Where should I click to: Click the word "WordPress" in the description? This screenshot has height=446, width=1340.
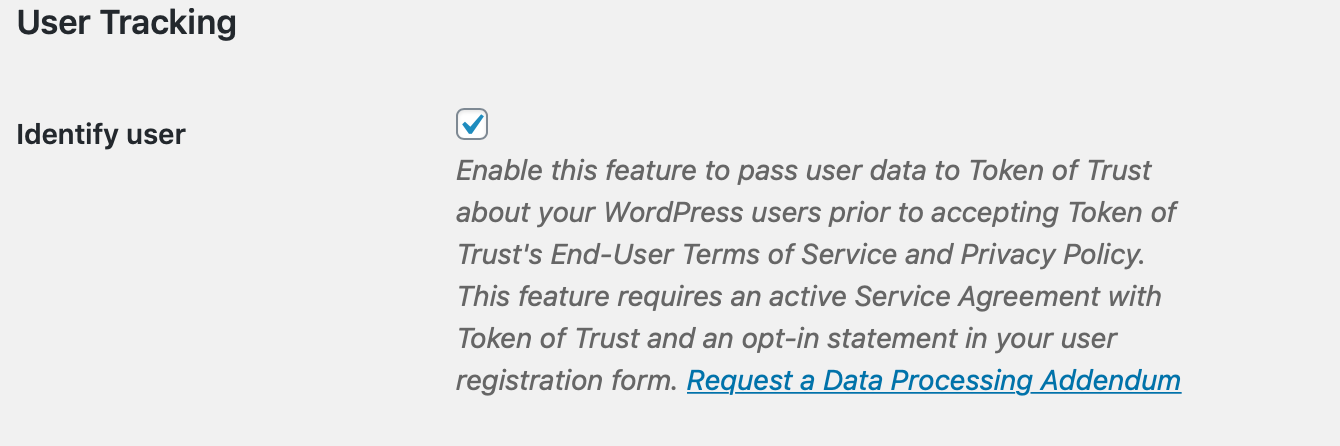[x=672, y=213]
